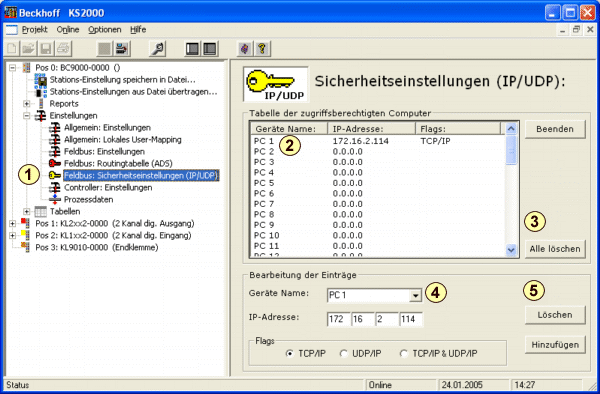Open the Hilfe menu

138,30
